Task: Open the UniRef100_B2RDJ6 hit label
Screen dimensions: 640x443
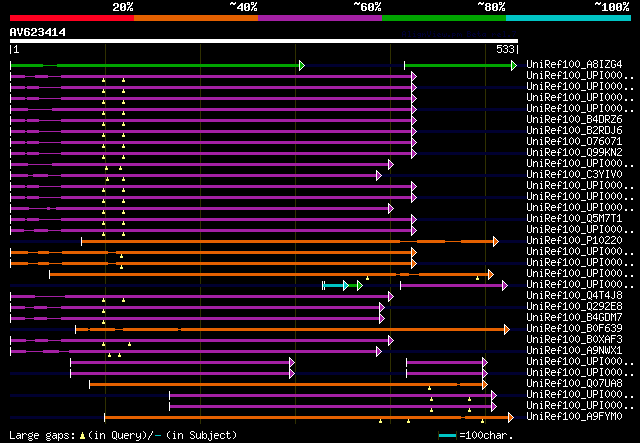Action: pos(574,130)
